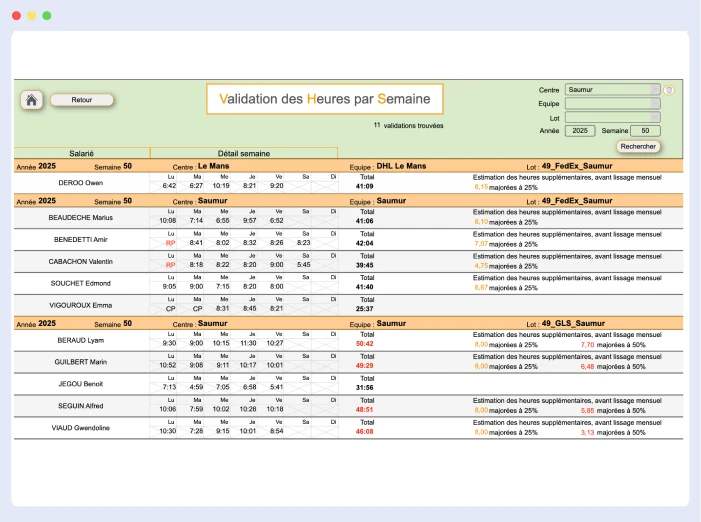Click the Retour button

pyautogui.click(x=82, y=100)
